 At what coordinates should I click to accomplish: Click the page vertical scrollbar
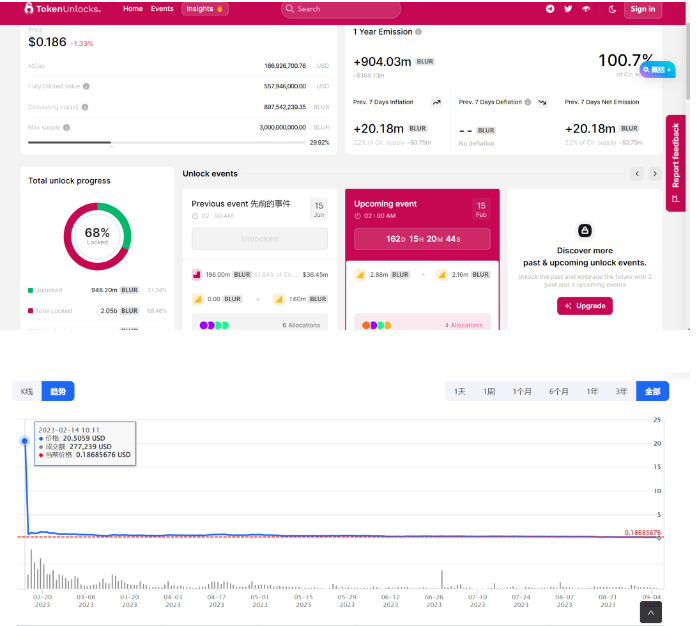(688, 60)
